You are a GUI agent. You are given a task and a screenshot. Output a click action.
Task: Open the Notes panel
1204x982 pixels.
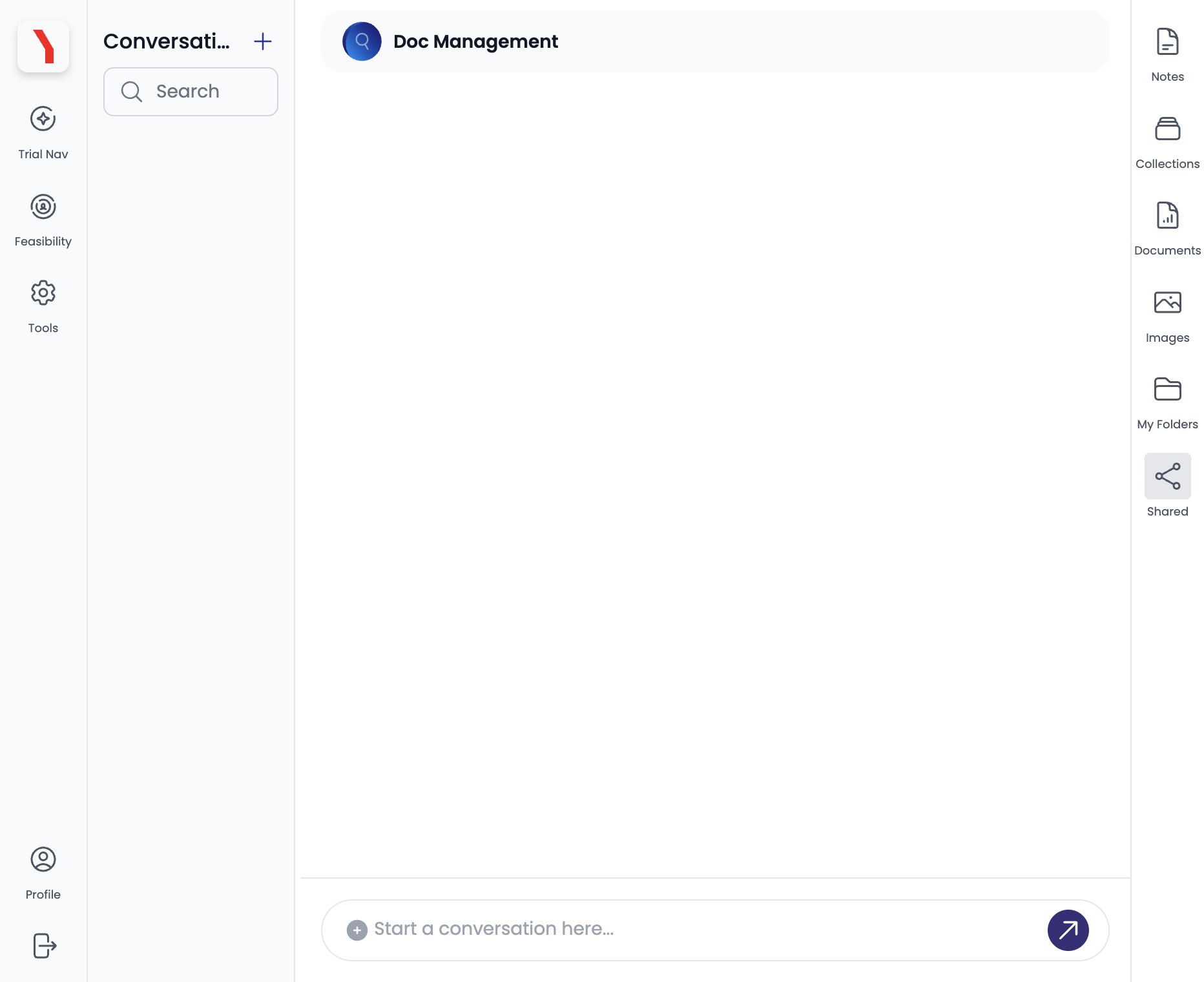point(1168,56)
